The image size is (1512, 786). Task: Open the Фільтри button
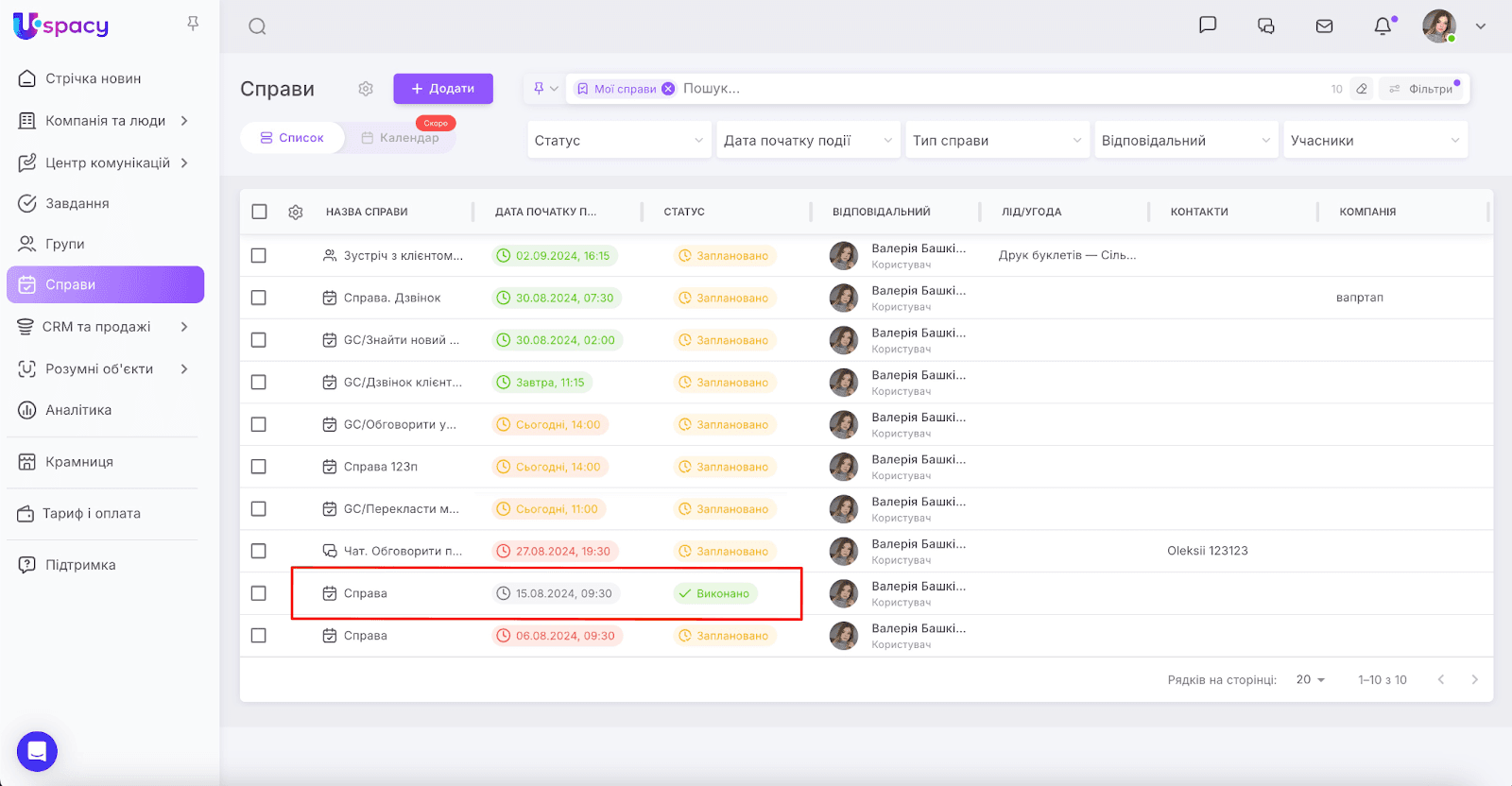pos(1422,89)
